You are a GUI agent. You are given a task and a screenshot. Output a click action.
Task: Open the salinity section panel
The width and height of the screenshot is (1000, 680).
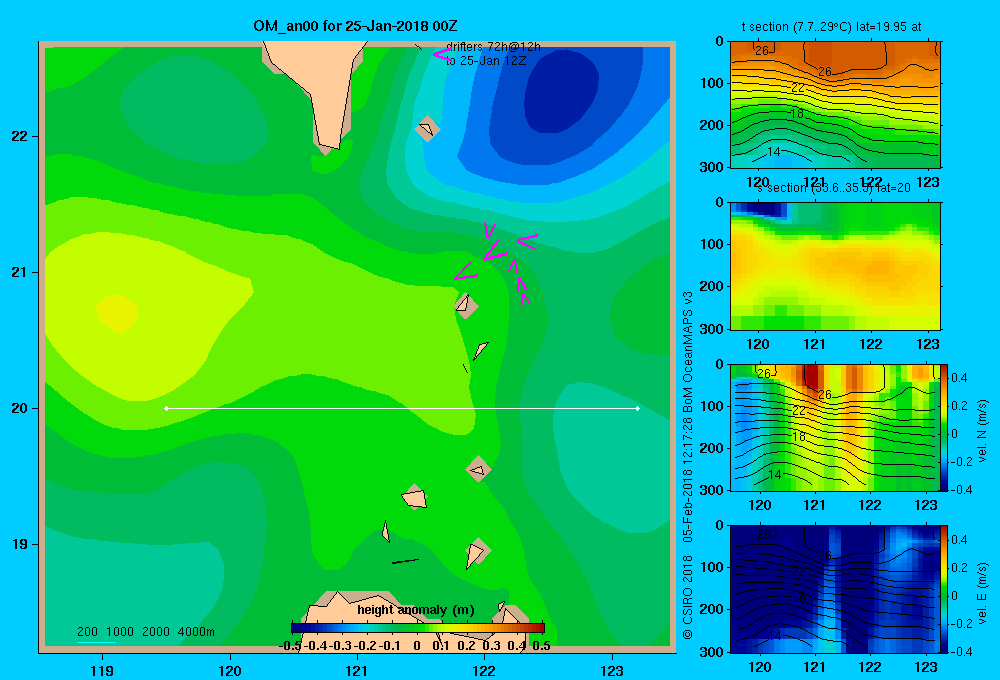coord(835,266)
